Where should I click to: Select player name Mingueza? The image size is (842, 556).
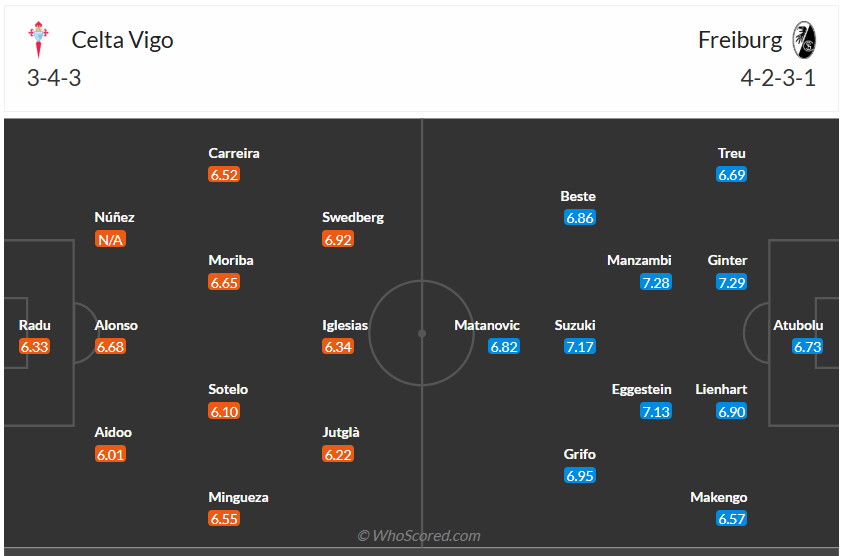238,497
